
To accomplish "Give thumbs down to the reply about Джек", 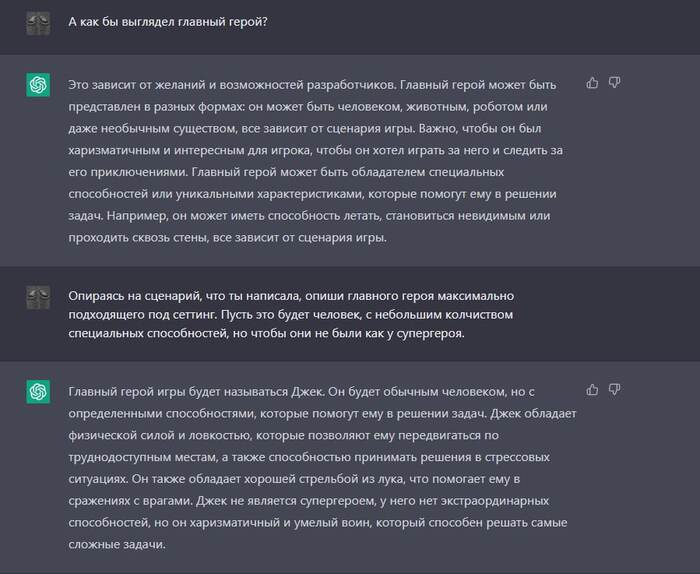I will 614,389.
